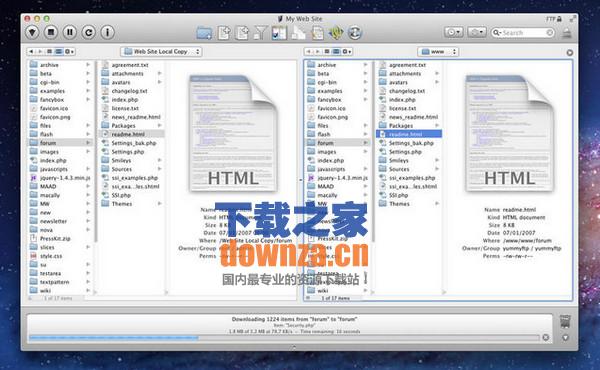Click the FTP lock indicator in the title bar

point(554,19)
